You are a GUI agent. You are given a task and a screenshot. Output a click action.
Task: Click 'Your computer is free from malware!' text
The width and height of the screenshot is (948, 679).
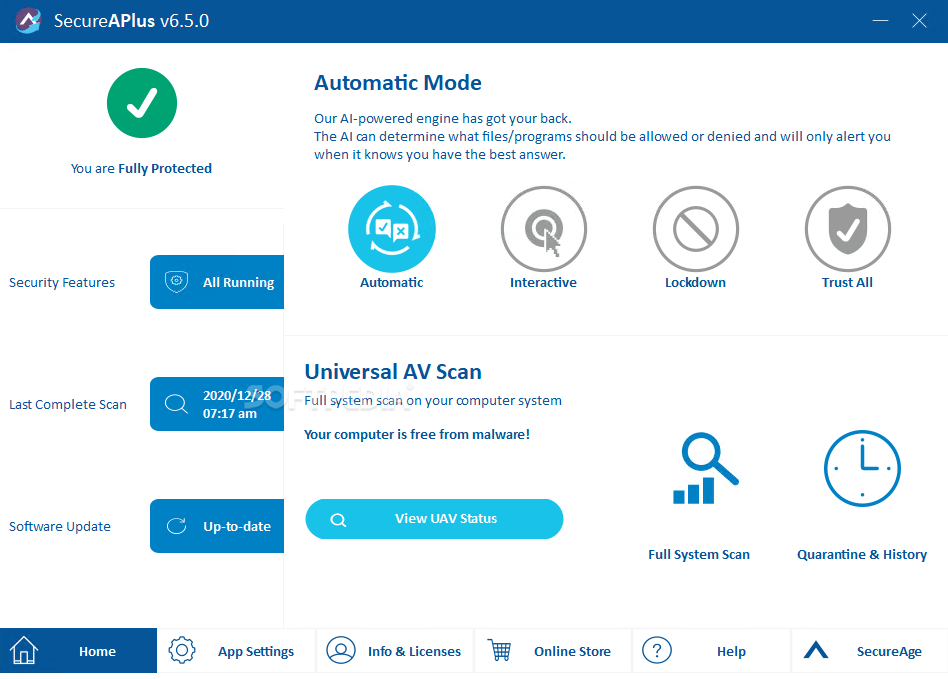tap(417, 435)
